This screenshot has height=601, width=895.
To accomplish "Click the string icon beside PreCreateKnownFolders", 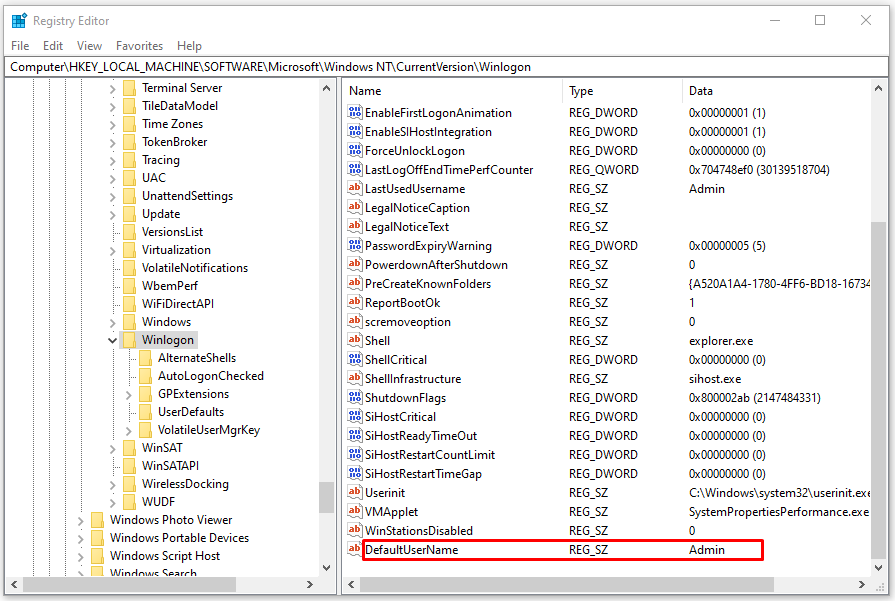I will point(354,284).
